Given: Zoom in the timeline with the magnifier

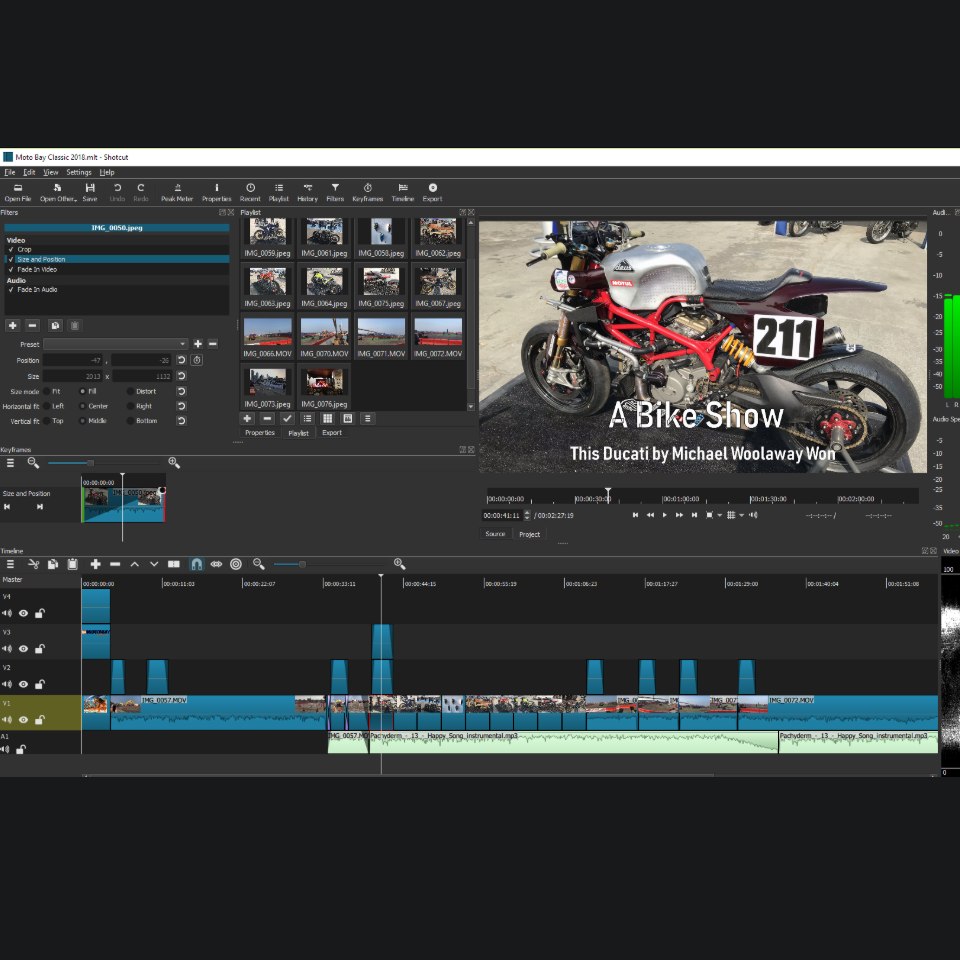Looking at the screenshot, I should coord(400,564).
